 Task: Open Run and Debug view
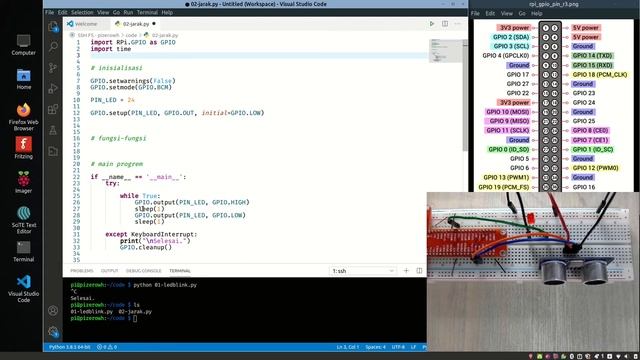[x=53, y=89]
